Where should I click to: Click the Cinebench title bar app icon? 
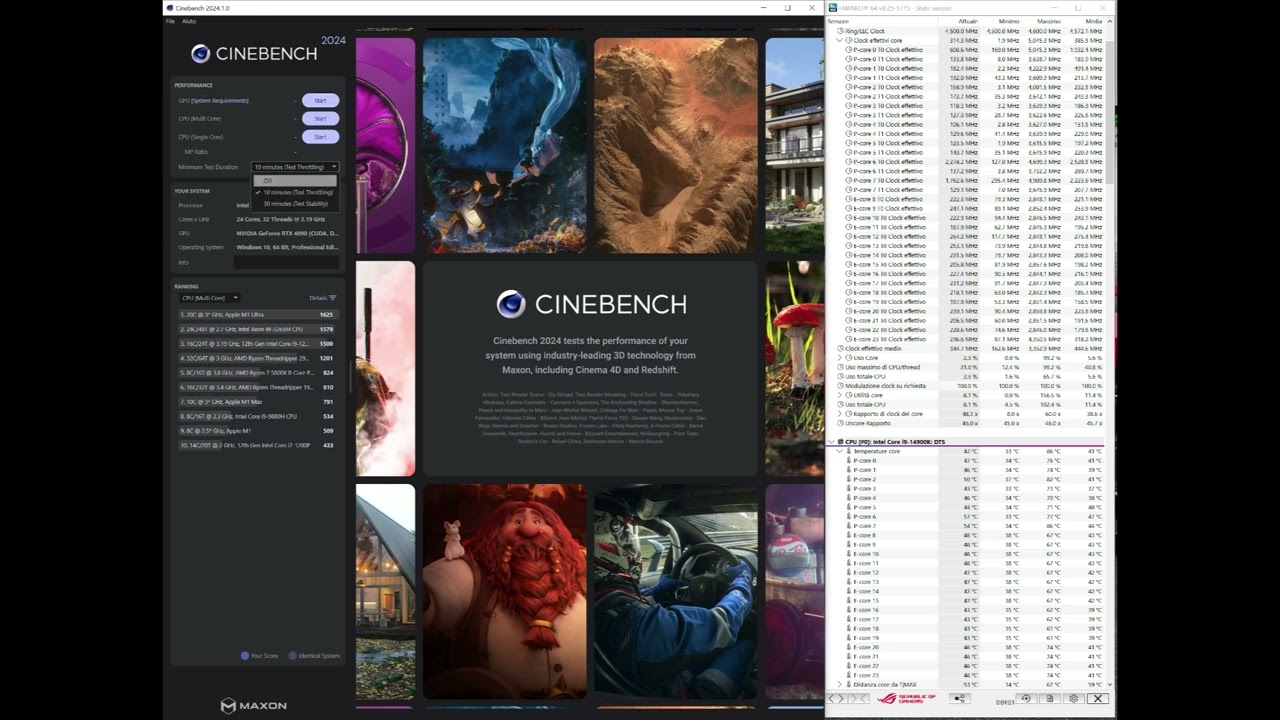click(x=170, y=8)
